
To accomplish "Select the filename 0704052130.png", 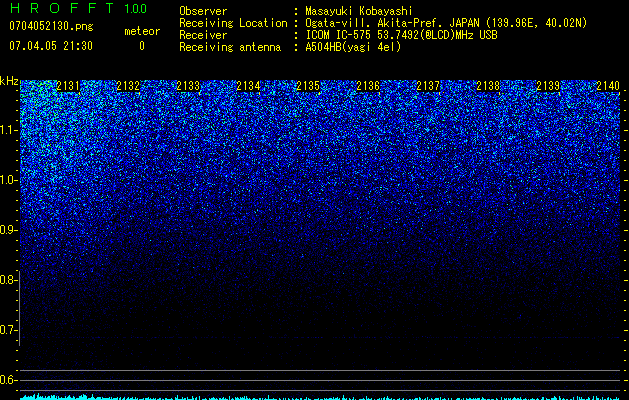I will 51,26.
